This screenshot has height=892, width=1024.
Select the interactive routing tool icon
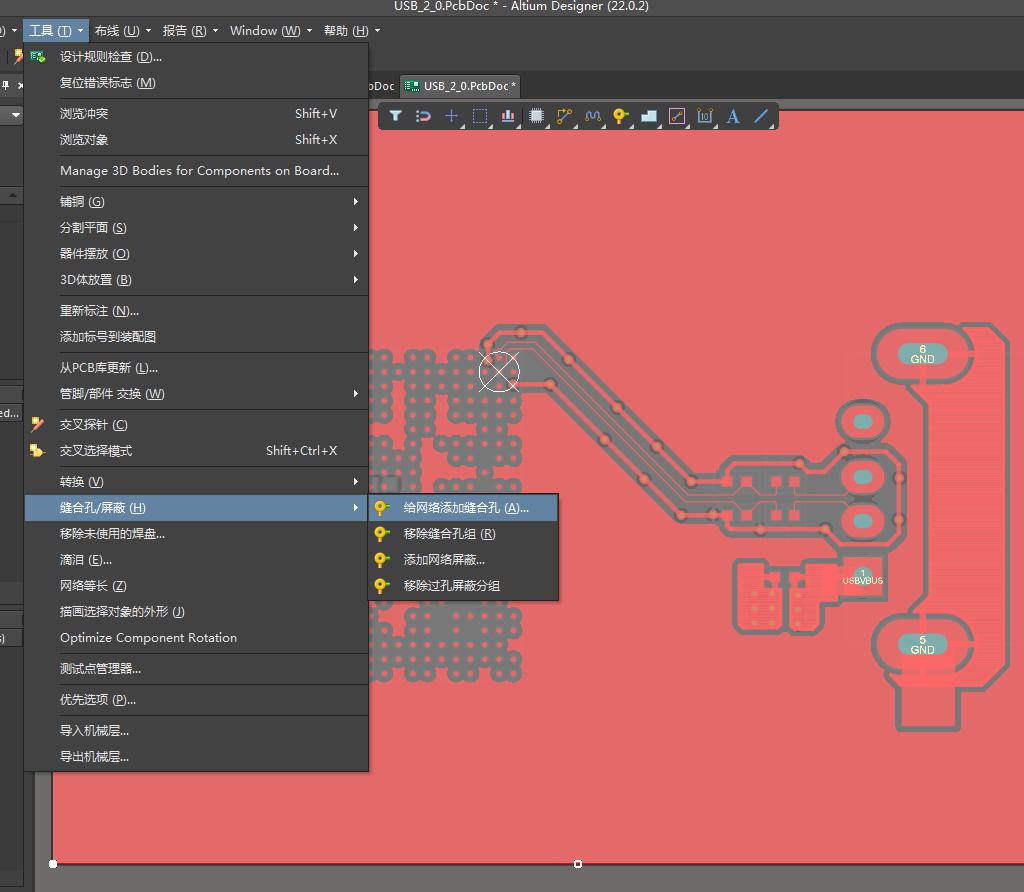click(x=565, y=116)
